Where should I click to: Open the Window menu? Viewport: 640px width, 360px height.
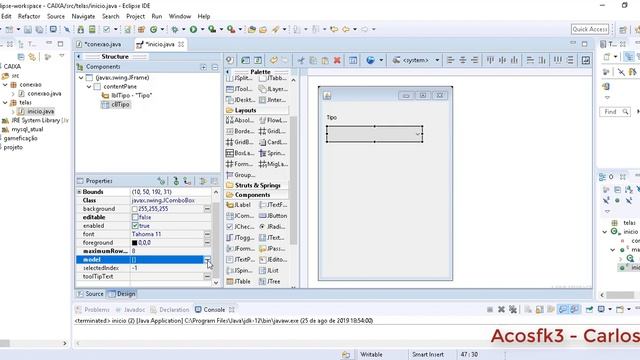[x=180, y=16]
